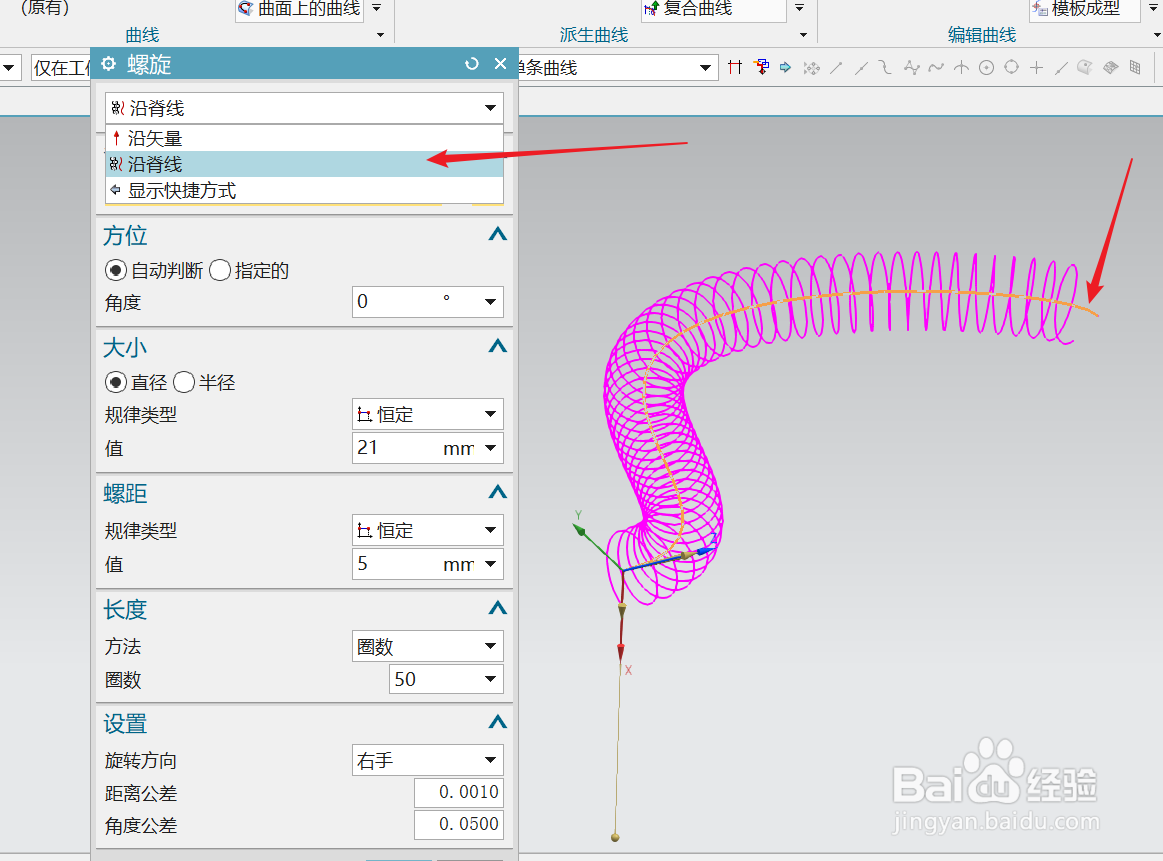Toggle the enable snap point icon
The height and width of the screenshot is (861, 1163).
click(811, 67)
